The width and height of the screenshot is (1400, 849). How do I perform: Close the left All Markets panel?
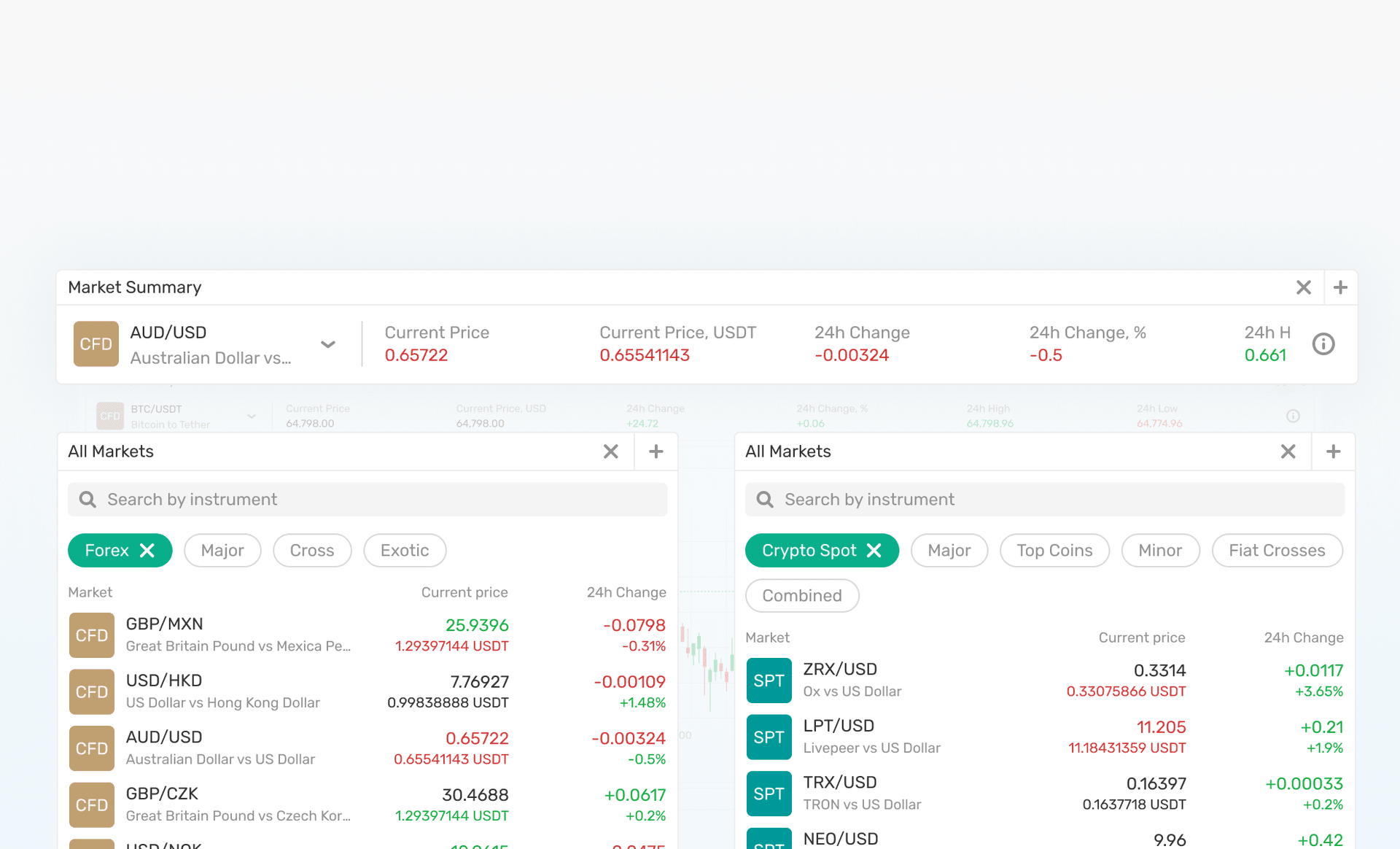[611, 451]
